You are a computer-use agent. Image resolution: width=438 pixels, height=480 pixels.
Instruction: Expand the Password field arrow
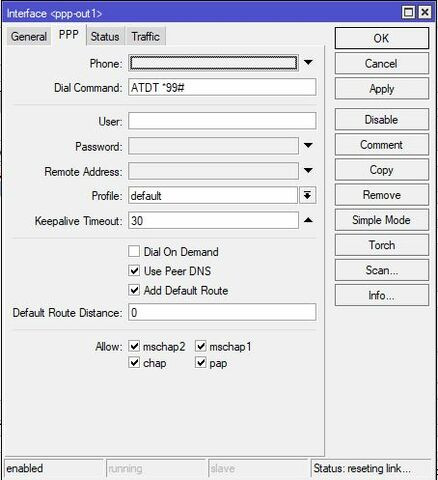coord(308,145)
